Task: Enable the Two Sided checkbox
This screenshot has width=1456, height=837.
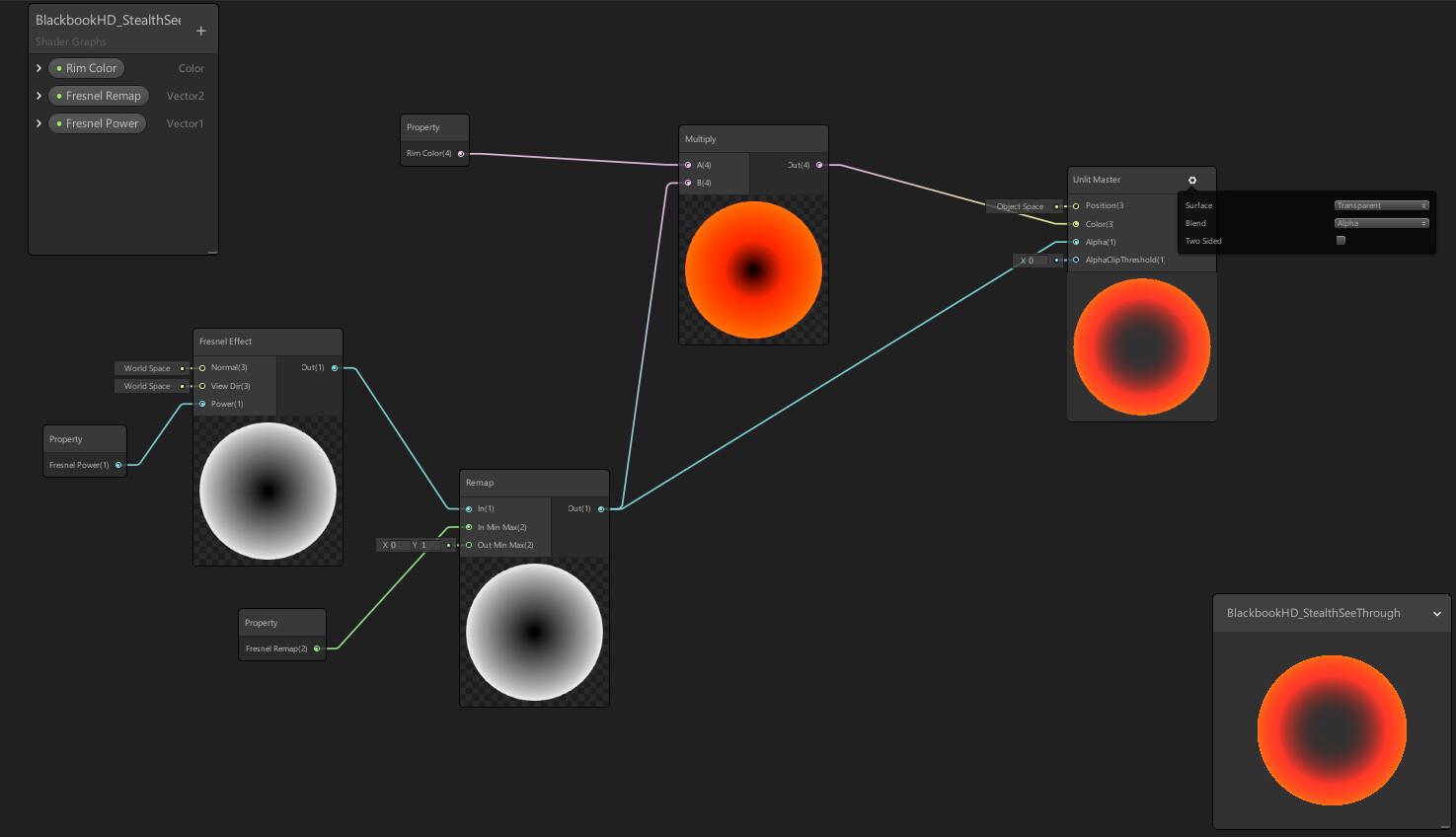Action: pos(1341,240)
